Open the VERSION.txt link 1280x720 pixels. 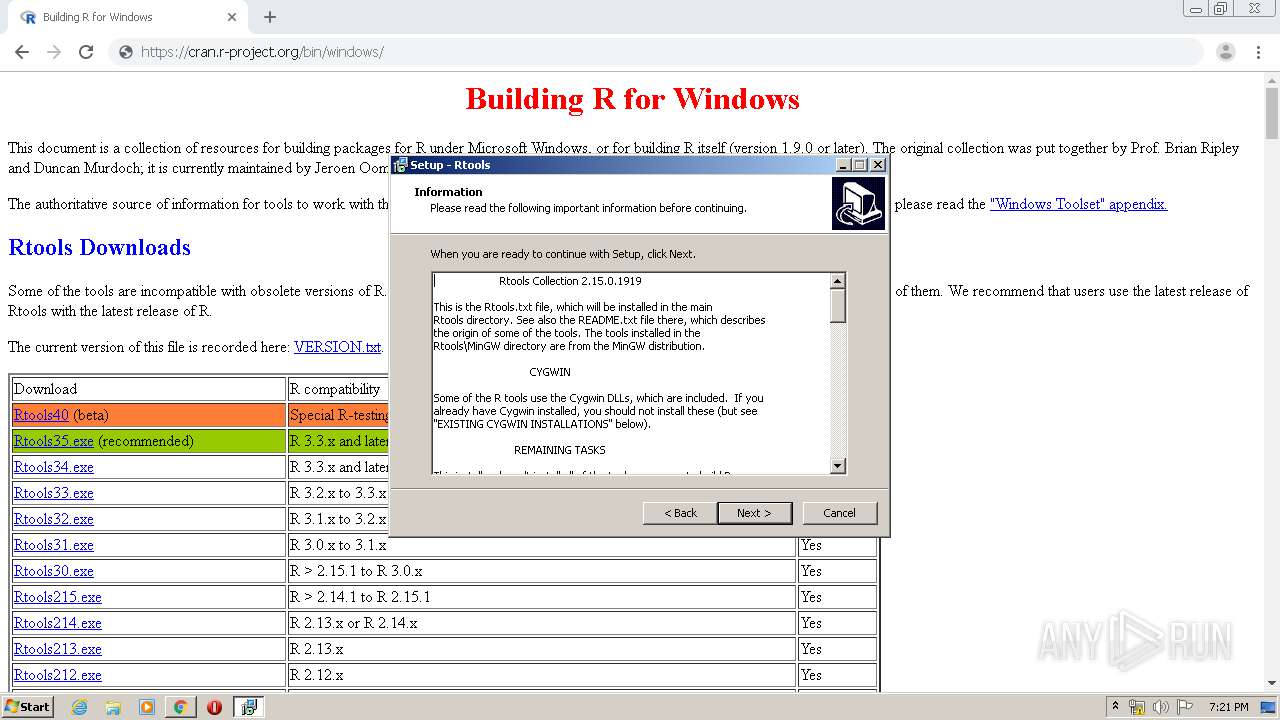tap(337, 347)
